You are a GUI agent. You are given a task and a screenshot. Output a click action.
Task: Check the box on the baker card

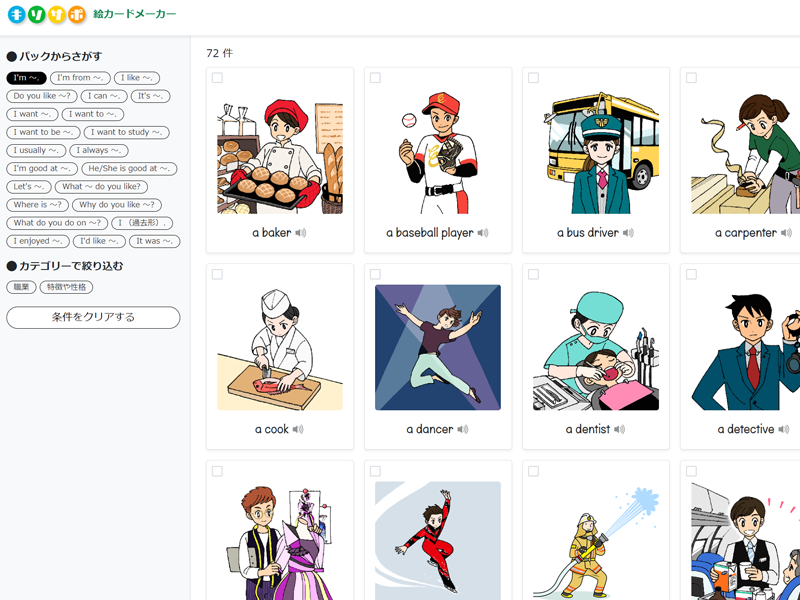(218, 78)
